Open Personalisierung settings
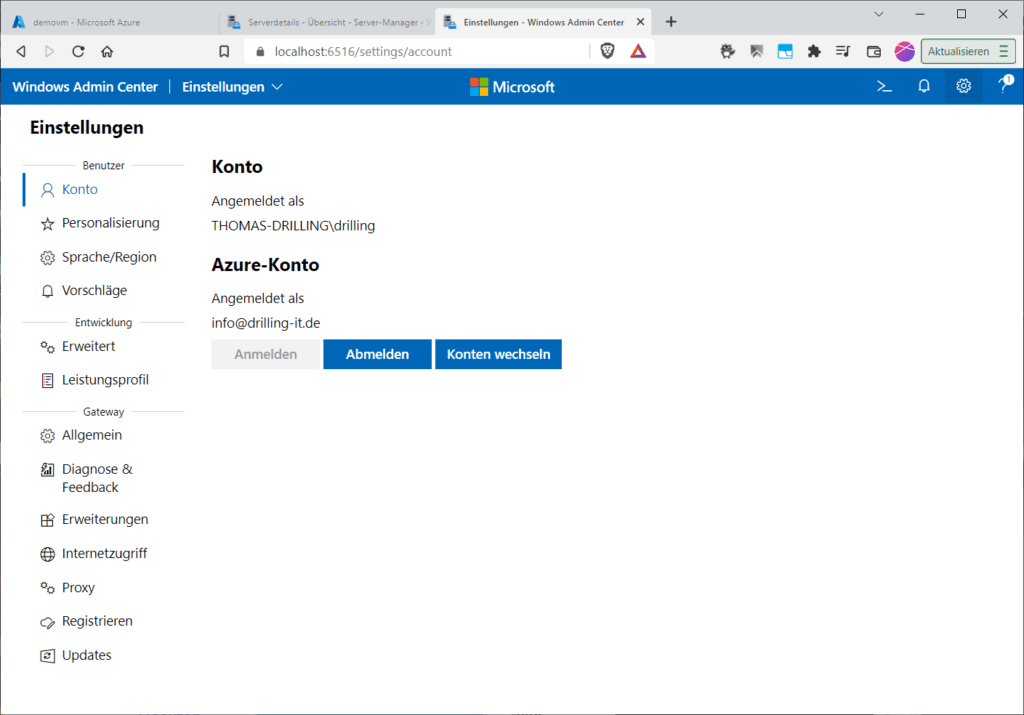 (104, 223)
